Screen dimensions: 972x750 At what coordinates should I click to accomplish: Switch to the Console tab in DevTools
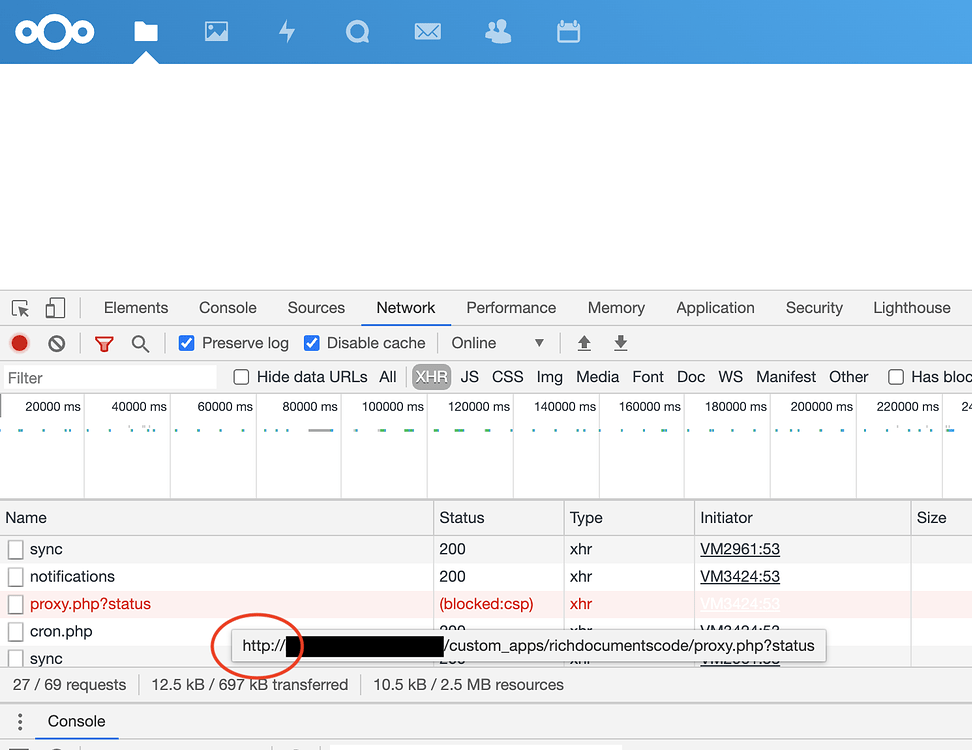tap(228, 307)
